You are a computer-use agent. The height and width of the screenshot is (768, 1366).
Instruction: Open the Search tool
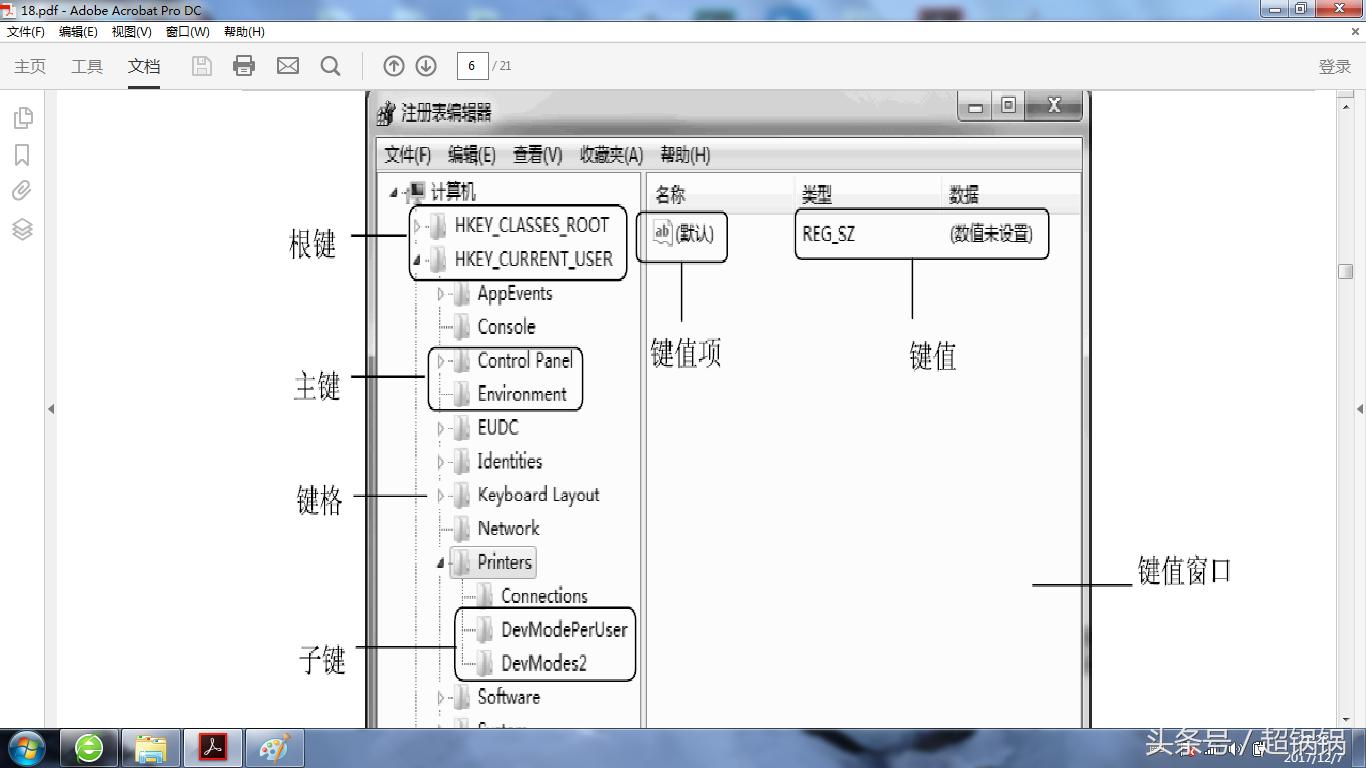pos(330,65)
